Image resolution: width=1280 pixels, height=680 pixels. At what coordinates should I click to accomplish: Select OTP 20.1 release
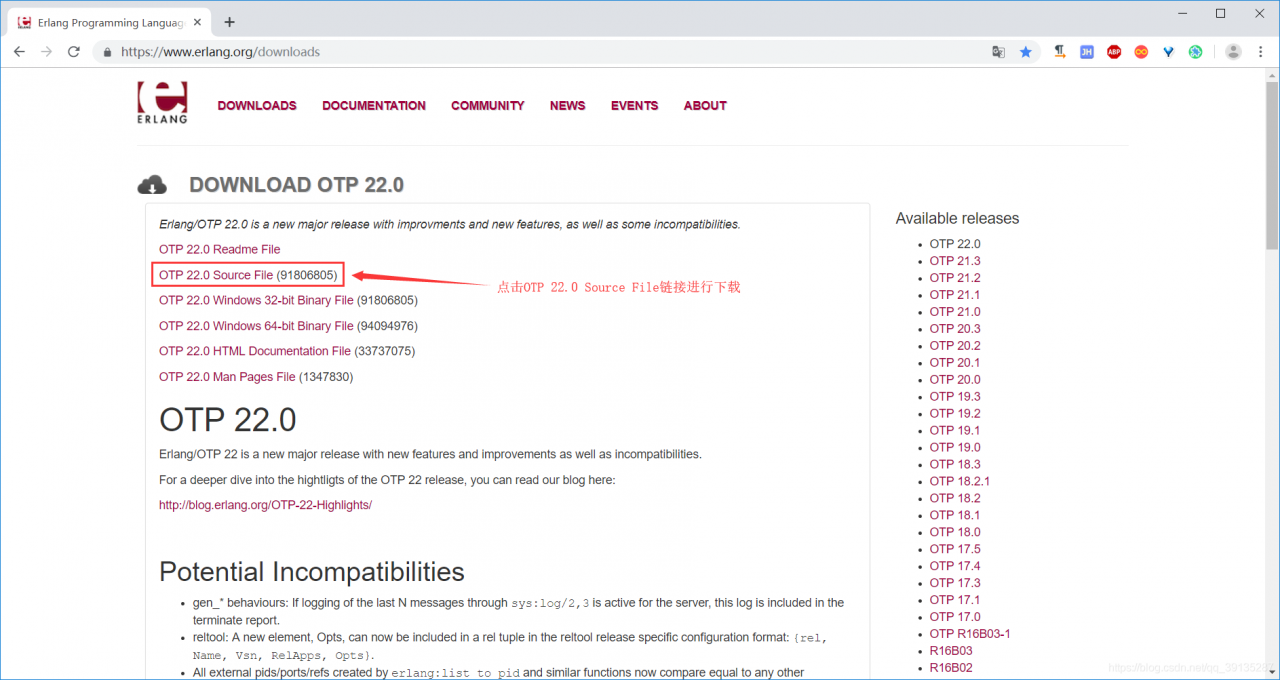(x=955, y=363)
